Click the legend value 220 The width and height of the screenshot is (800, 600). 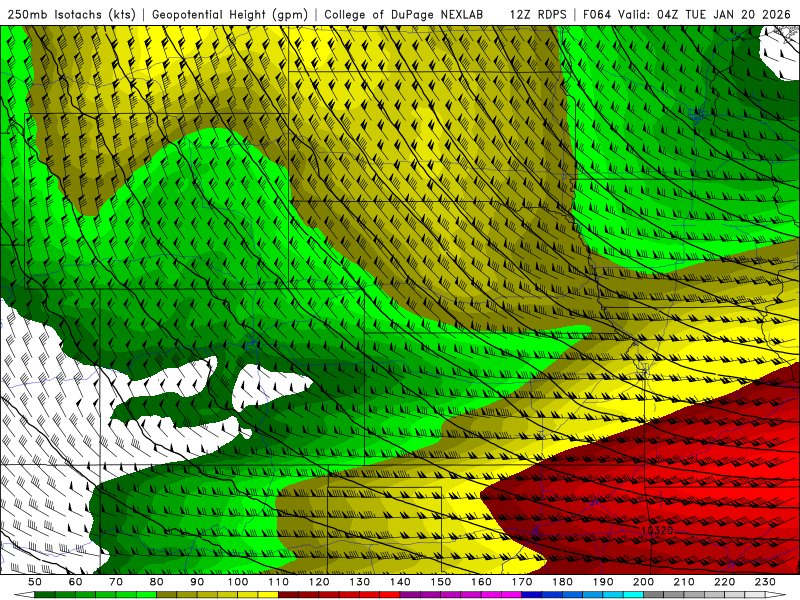click(724, 582)
